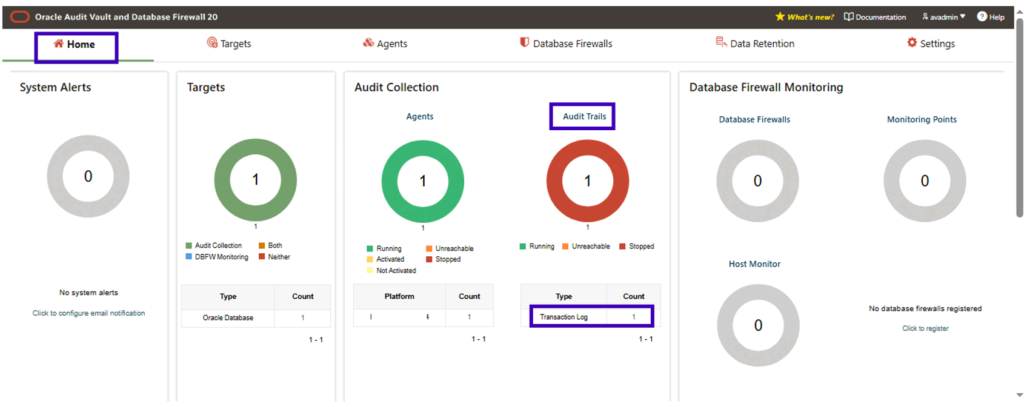Click the agent platform count 1
Screen dimensions: 1024x407
[x=469, y=317]
